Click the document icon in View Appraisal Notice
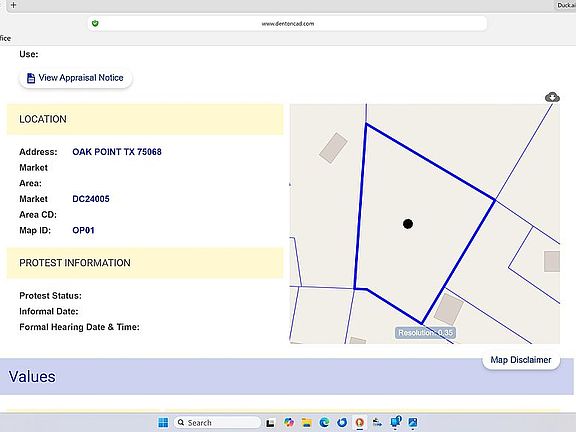 point(31,78)
